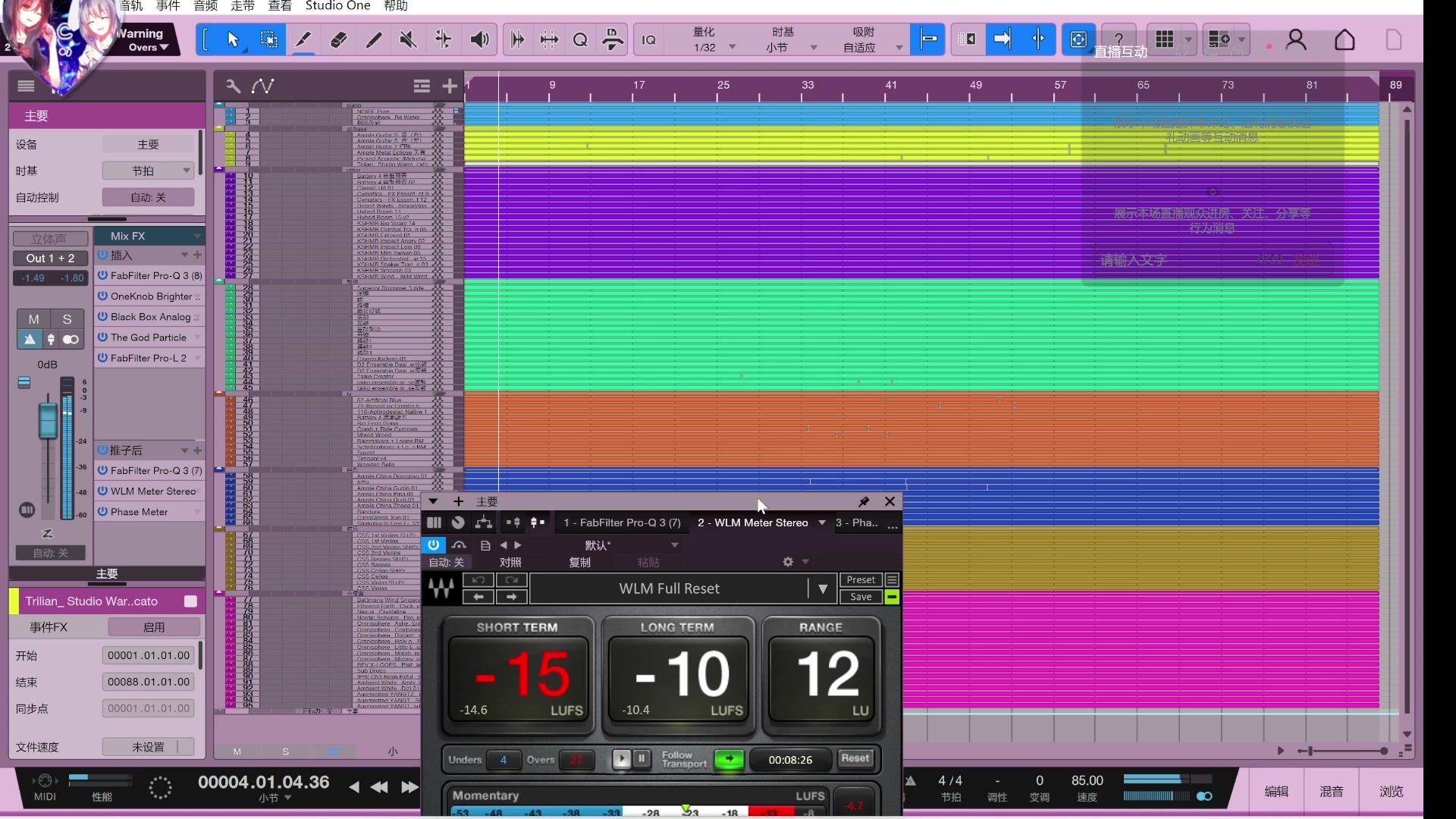Image resolution: width=1456 pixels, height=819 pixels.
Task: Open the snap 自适应 dropdown
Action: point(899,47)
